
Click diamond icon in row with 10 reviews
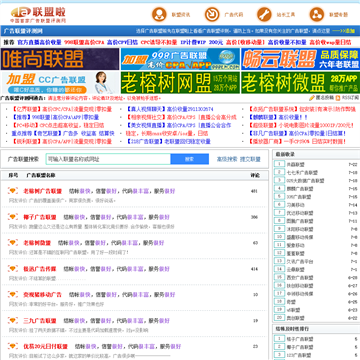13,295
